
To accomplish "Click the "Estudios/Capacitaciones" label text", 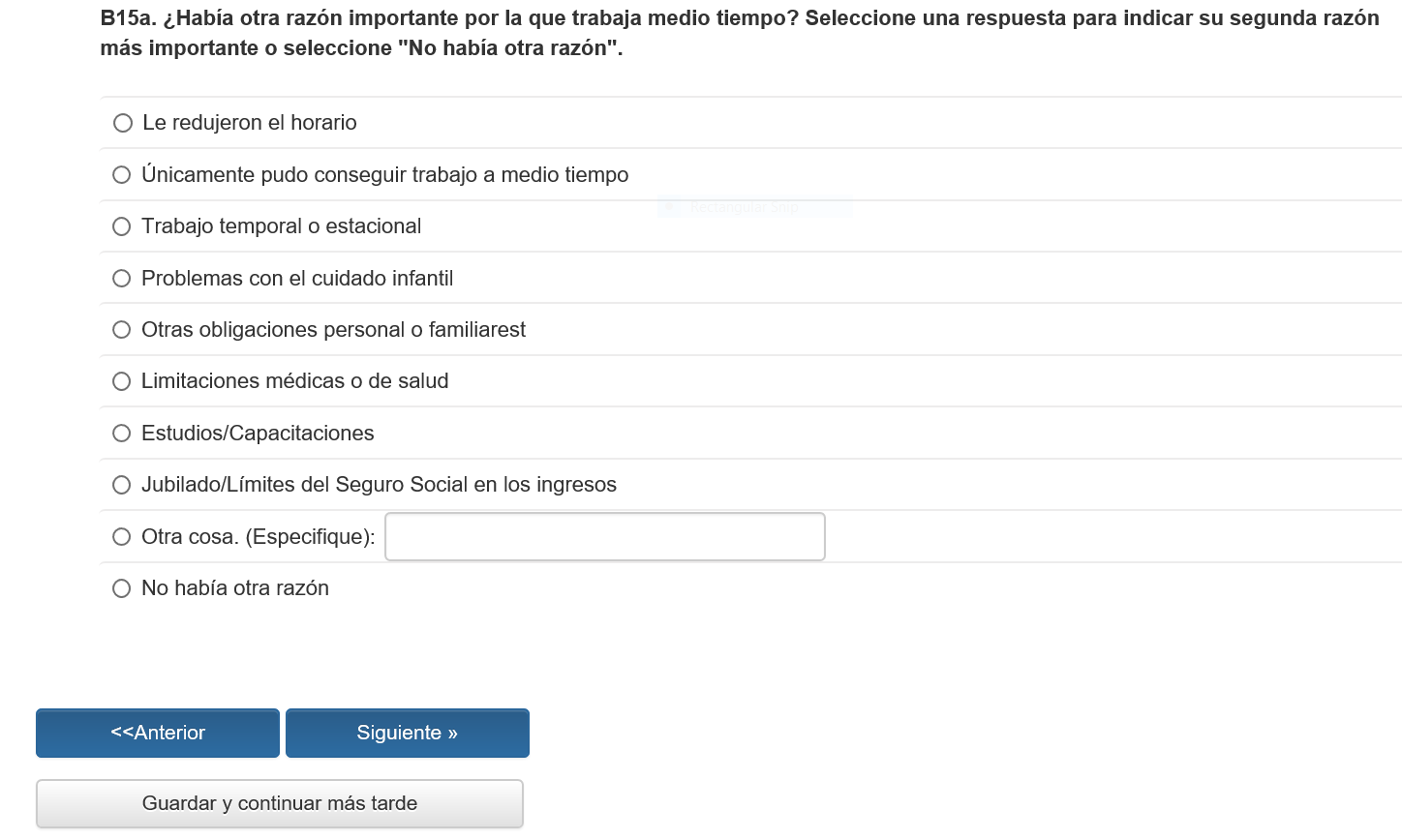I will point(258,434).
